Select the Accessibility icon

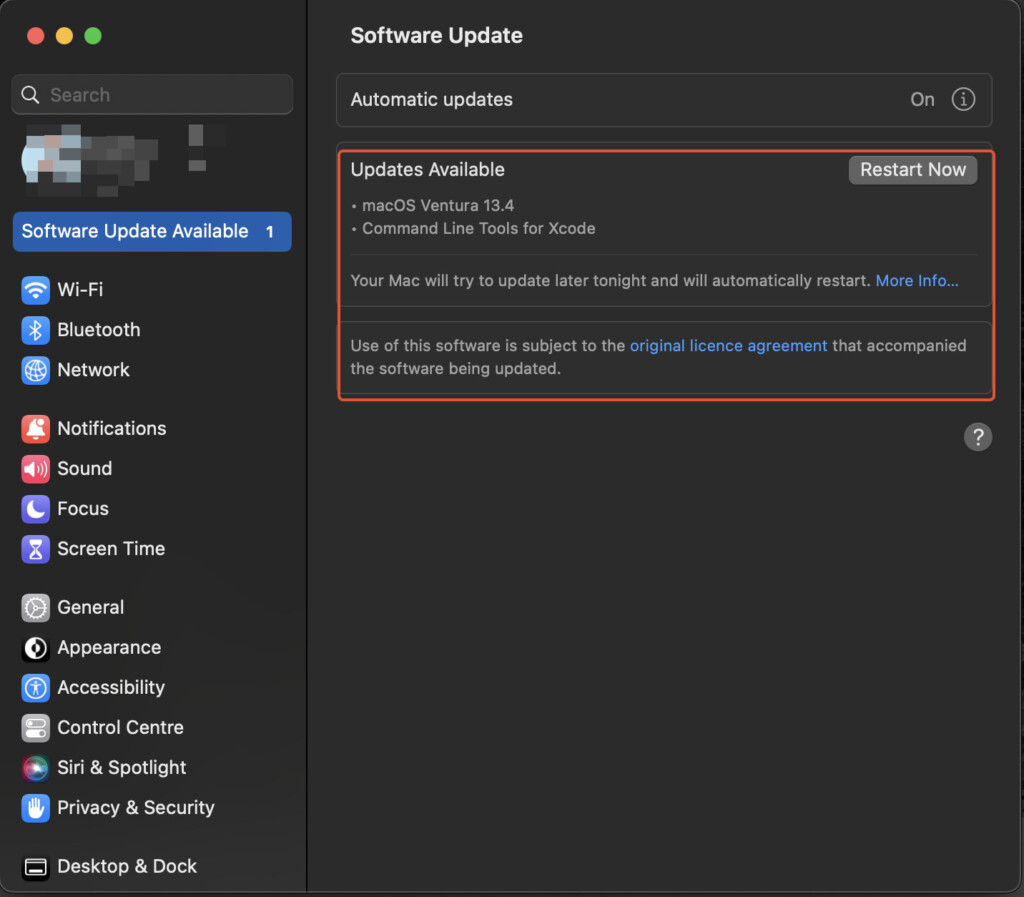click(35, 688)
